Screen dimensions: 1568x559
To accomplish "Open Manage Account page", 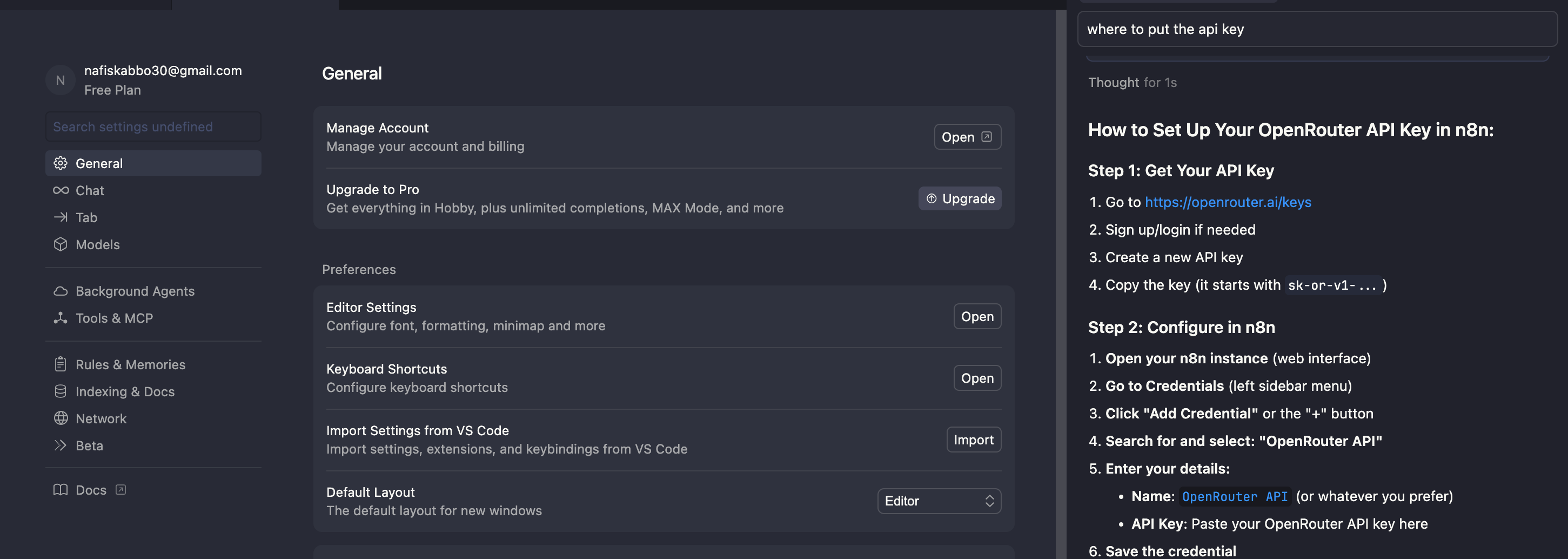I will click(967, 137).
